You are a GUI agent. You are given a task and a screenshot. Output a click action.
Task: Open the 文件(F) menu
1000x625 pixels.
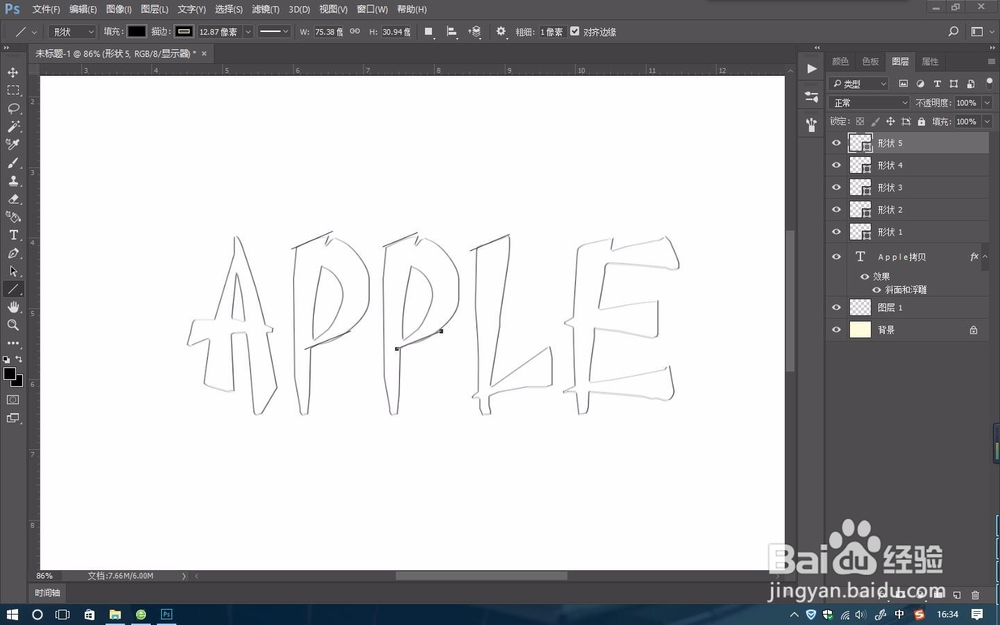[46, 10]
